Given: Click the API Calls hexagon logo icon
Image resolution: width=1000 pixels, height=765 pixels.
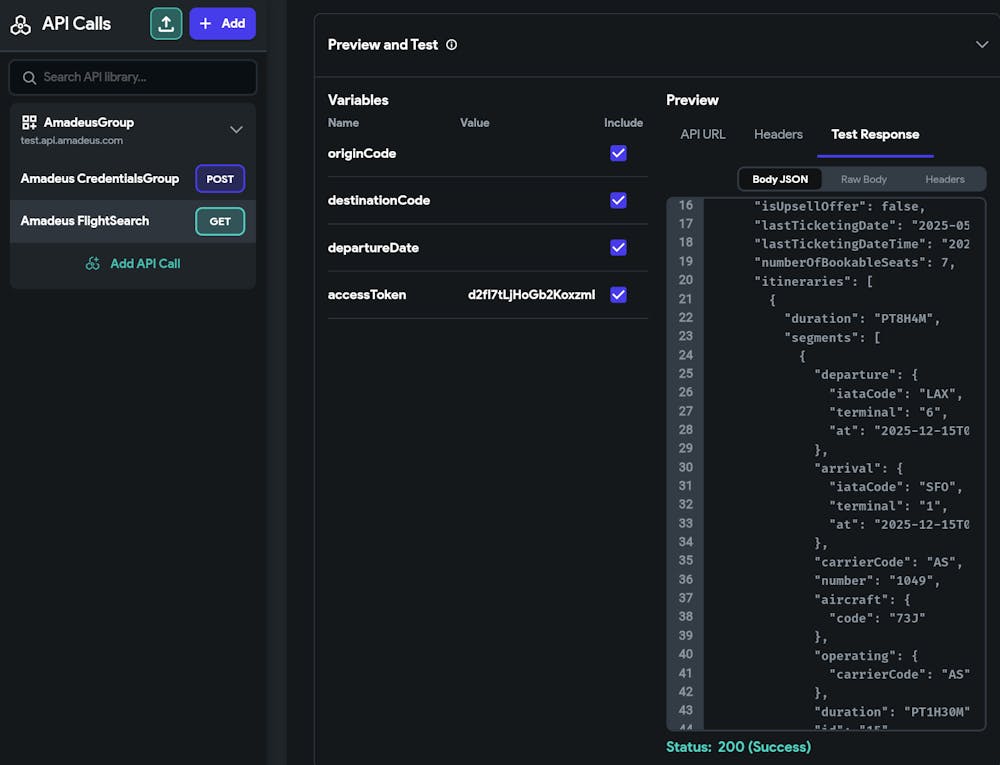Looking at the screenshot, I should point(21,23).
